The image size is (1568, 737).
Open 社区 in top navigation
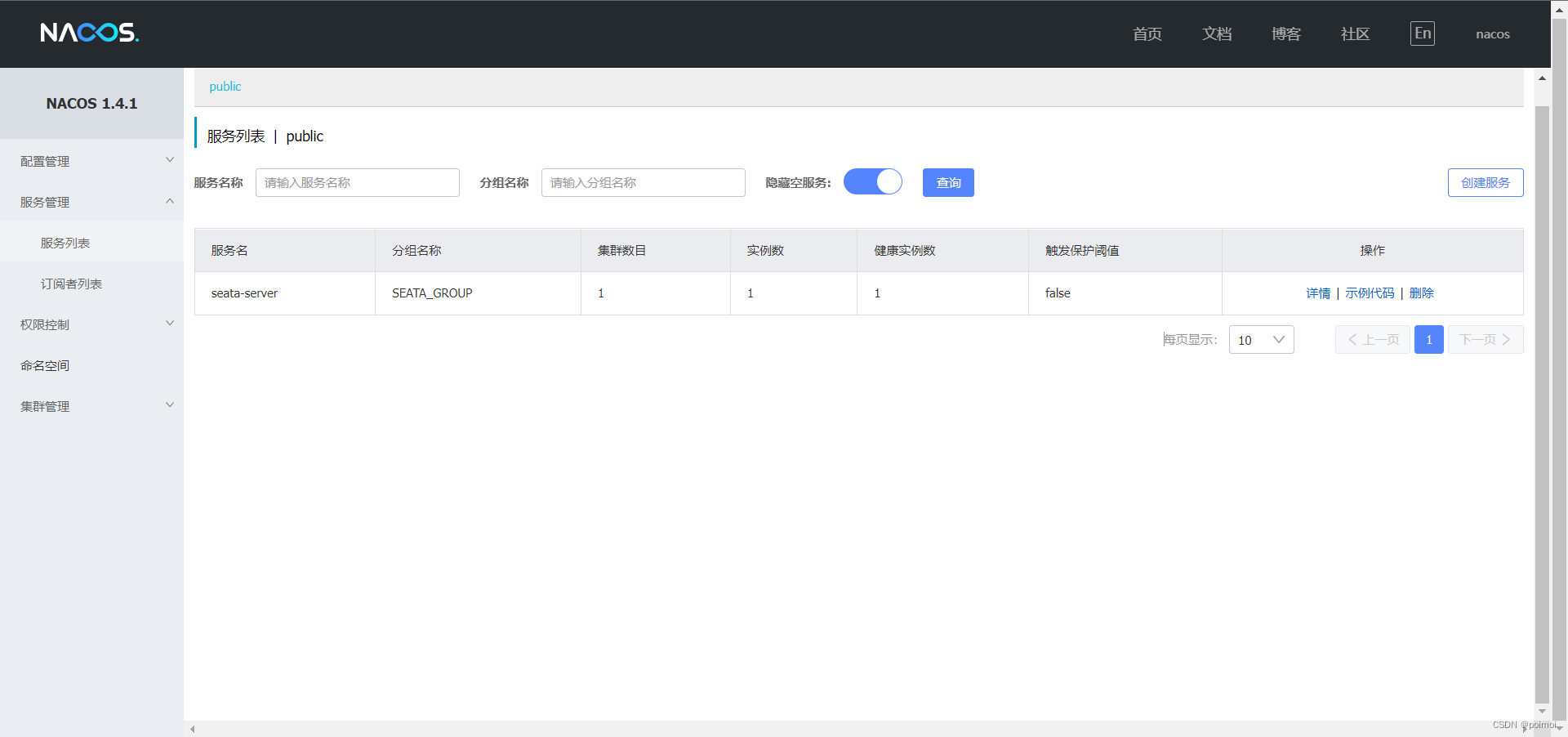coord(1356,33)
